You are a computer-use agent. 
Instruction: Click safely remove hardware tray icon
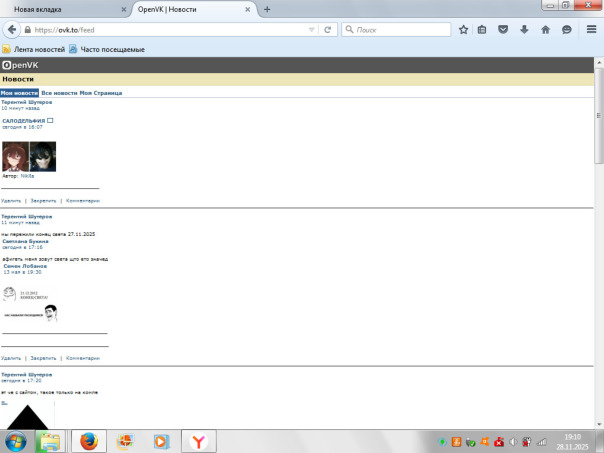point(470,442)
